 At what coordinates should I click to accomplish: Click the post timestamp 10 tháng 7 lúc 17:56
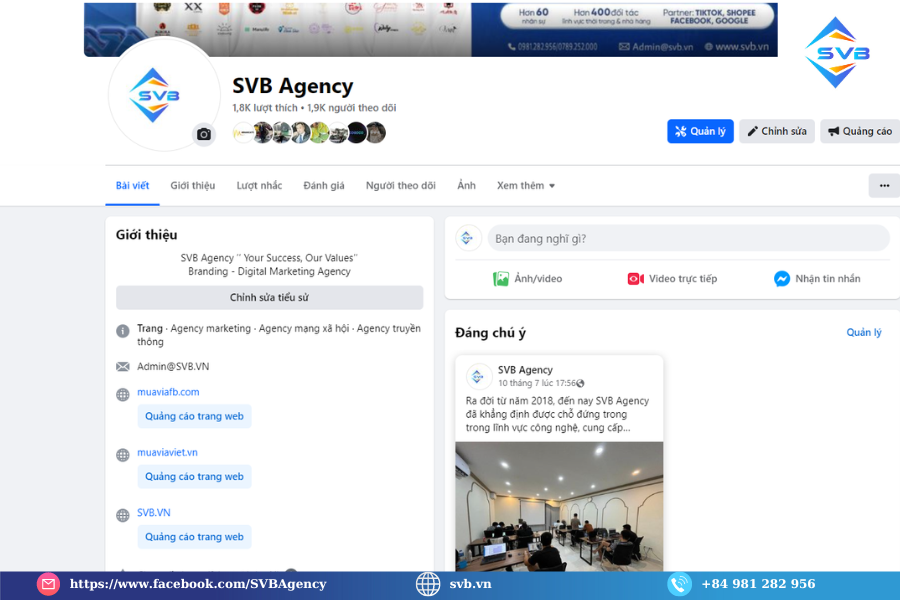point(537,383)
